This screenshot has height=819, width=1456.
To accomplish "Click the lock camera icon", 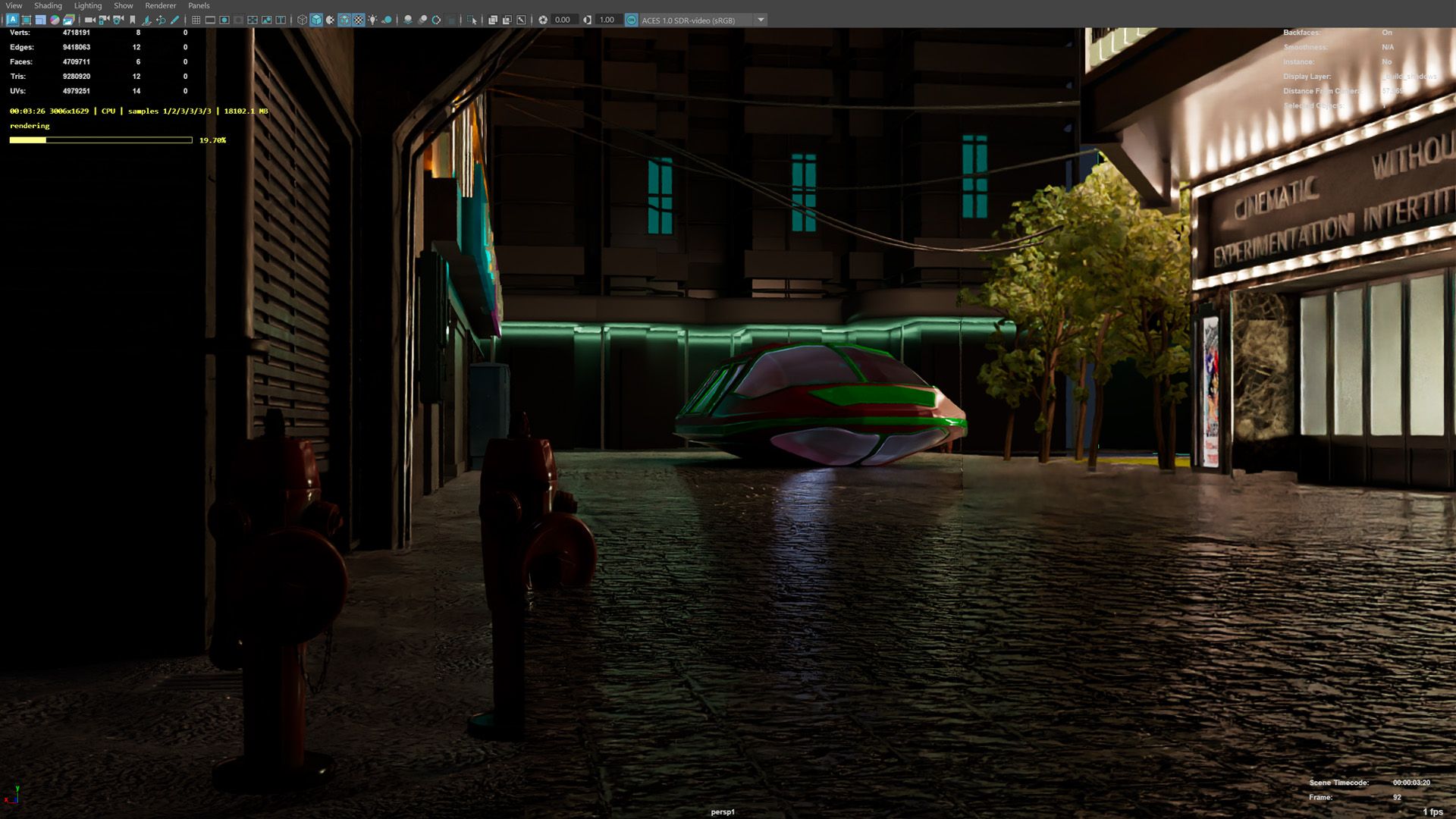I will [104, 20].
